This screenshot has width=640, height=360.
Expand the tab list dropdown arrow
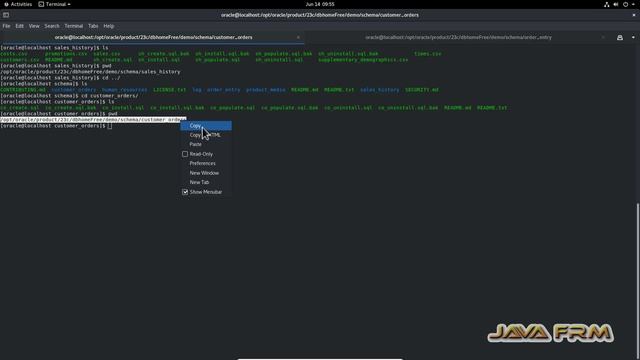[633, 38]
